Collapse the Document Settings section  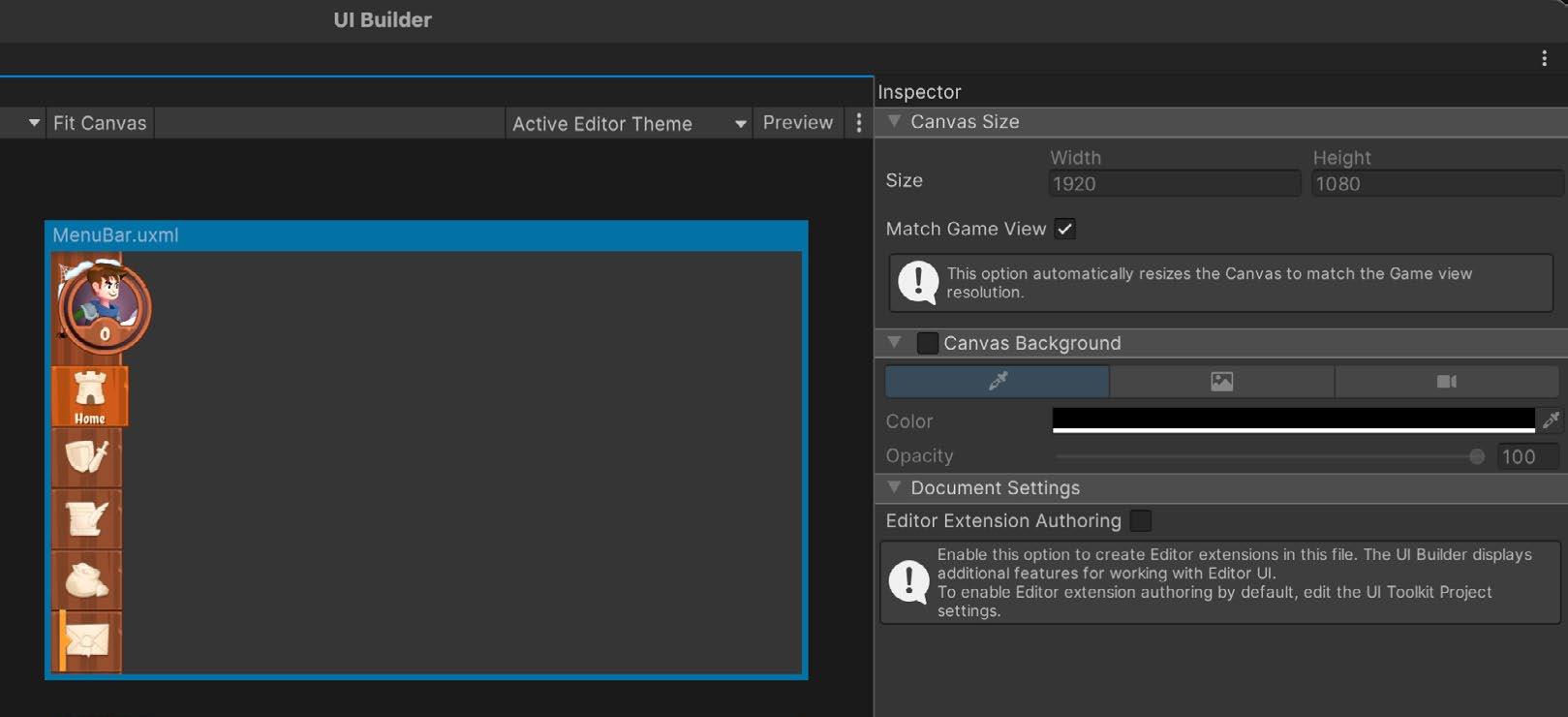tap(894, 487)
